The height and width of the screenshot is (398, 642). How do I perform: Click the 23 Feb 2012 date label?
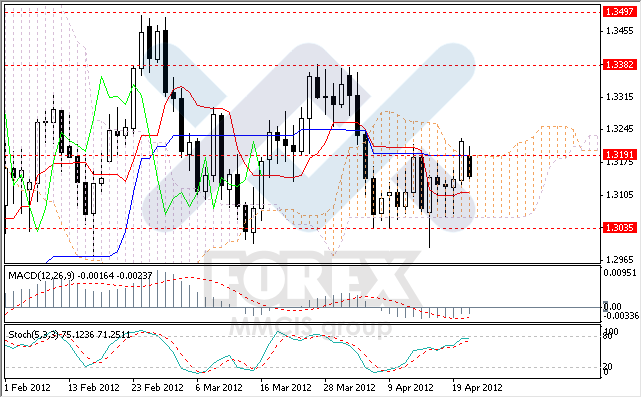tap(158, 387)
